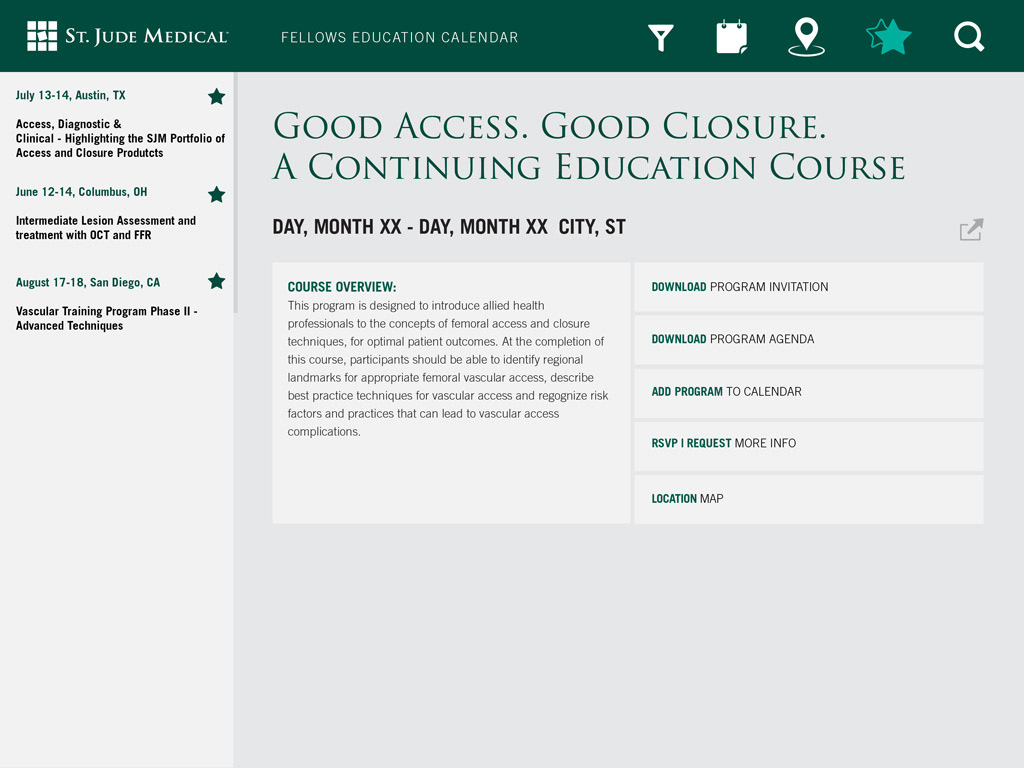This screenshot has height=768, width=1024.
Task: Open the search magnifier icon
Action: coord(968,37)
